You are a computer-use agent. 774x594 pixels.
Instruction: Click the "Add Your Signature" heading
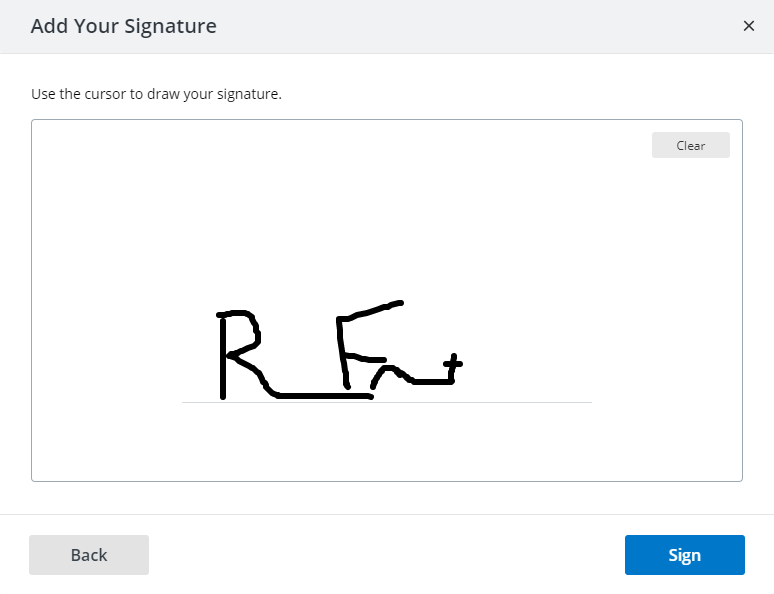coord(124,26)
